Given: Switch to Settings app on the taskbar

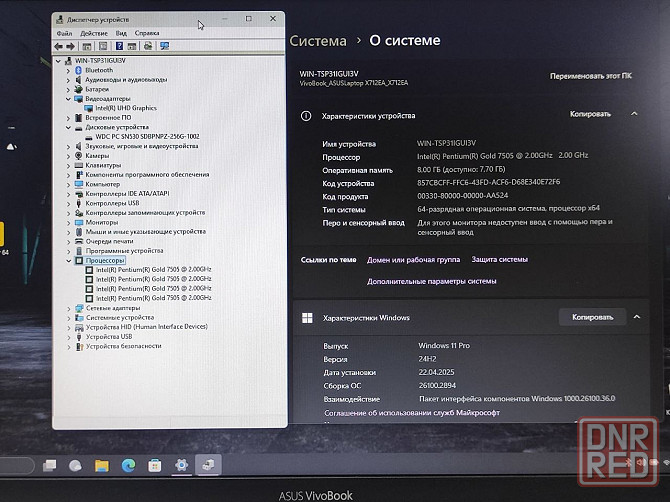Looking at the screenshot, I should 181,465.
